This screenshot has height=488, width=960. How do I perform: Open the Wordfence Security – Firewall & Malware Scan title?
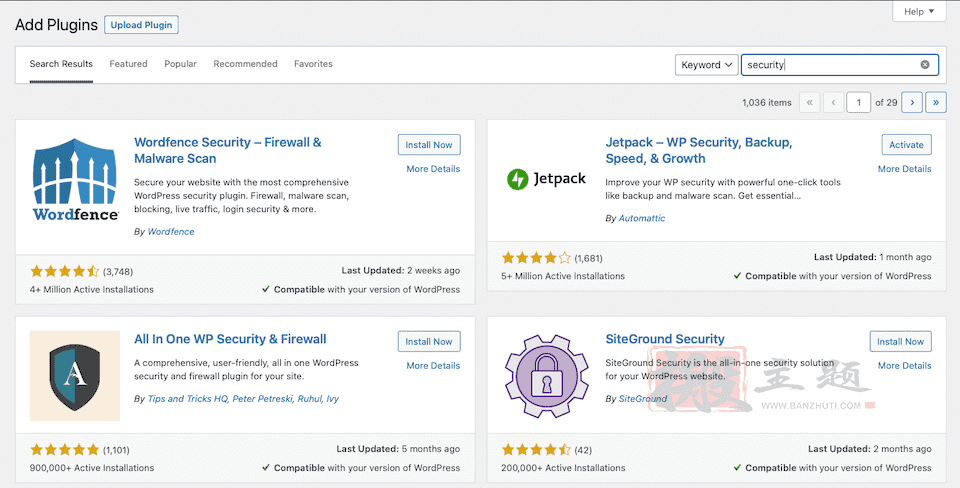click(228, 150)
